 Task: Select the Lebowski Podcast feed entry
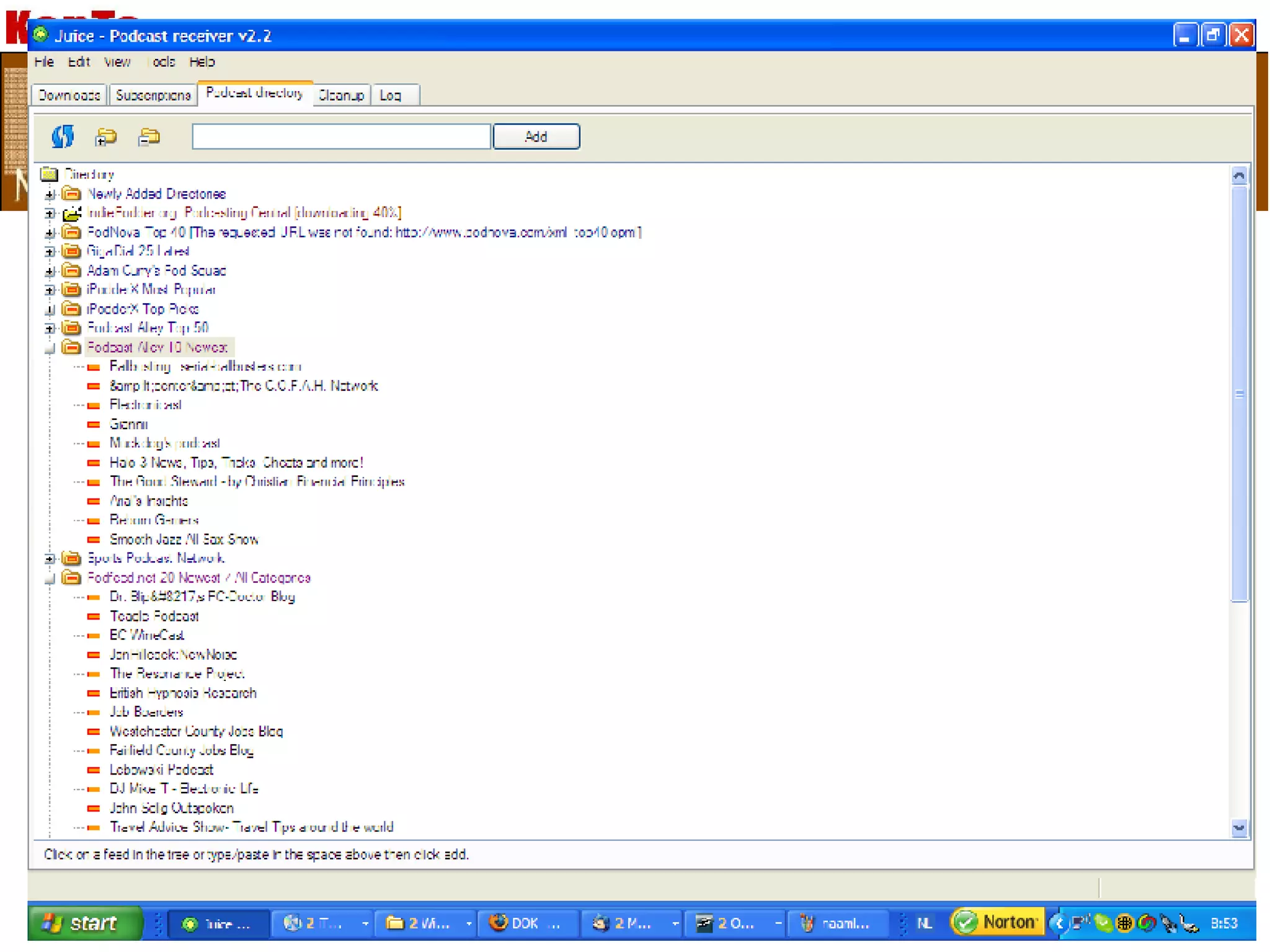[x=161, y=770]
